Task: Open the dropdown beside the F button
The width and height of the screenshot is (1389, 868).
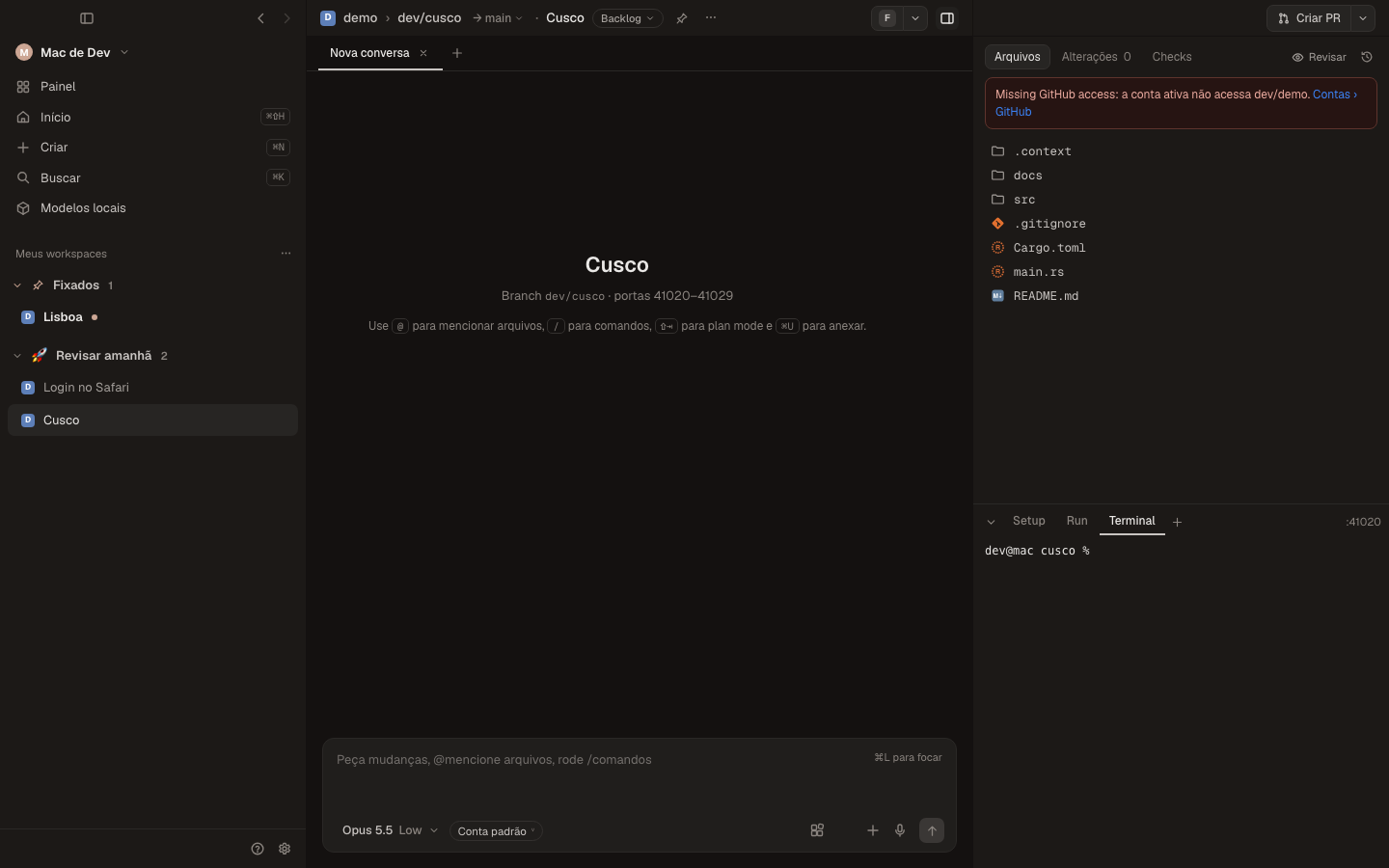Action: tap(915, 18)
